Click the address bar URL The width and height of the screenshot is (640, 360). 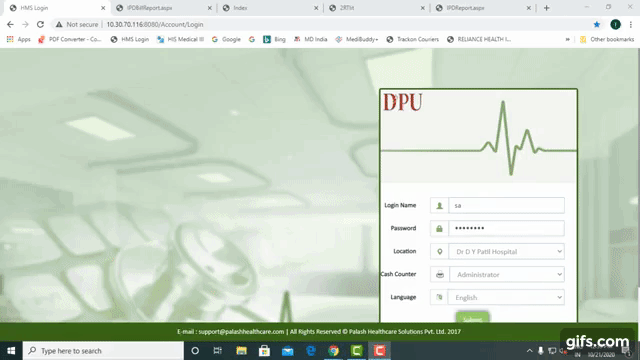(155, 24)
